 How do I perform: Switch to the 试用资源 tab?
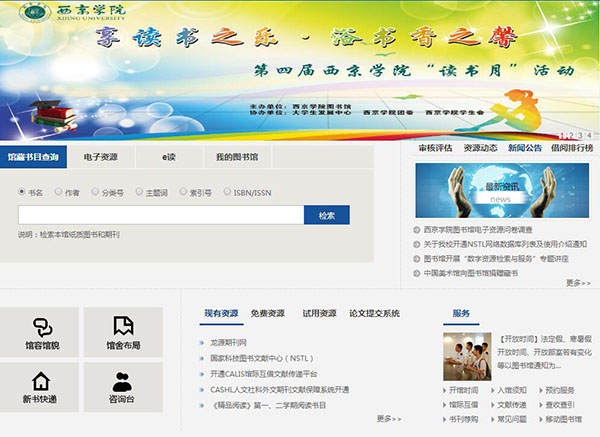click(319, 313)
